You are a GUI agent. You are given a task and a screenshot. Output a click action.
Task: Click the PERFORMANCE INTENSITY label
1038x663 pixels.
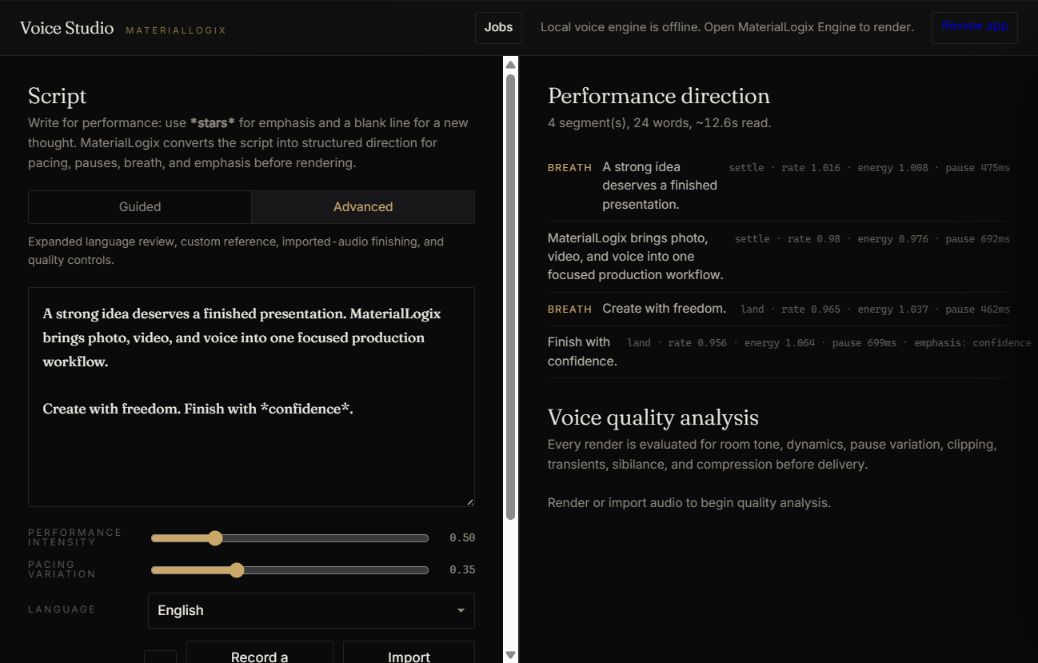coord(75,537)
